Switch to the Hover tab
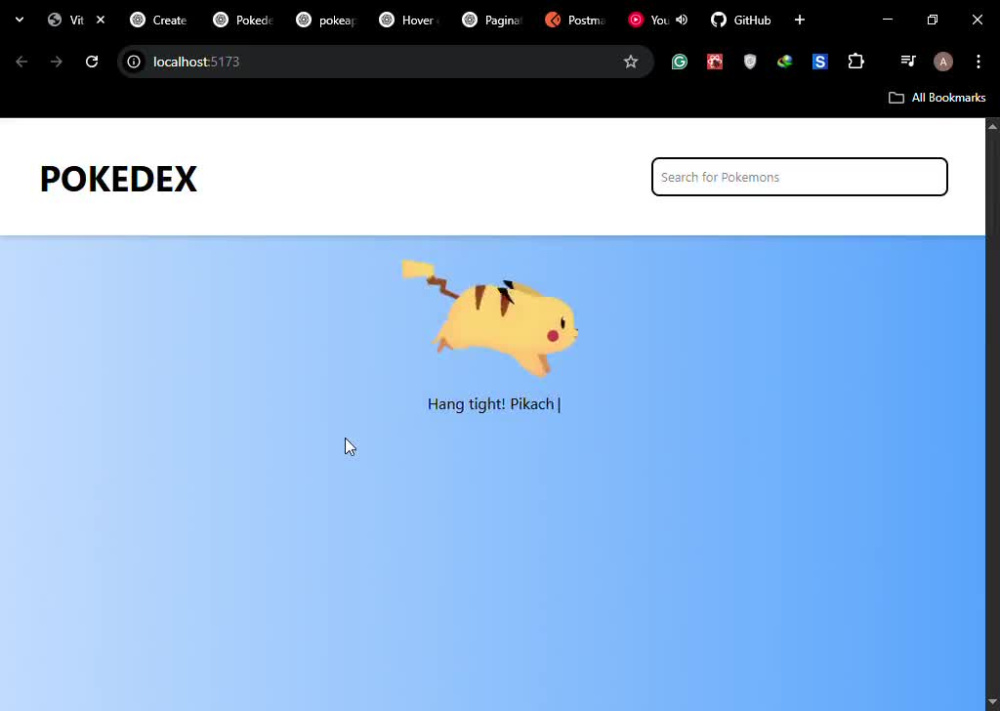 click(409, 20)
